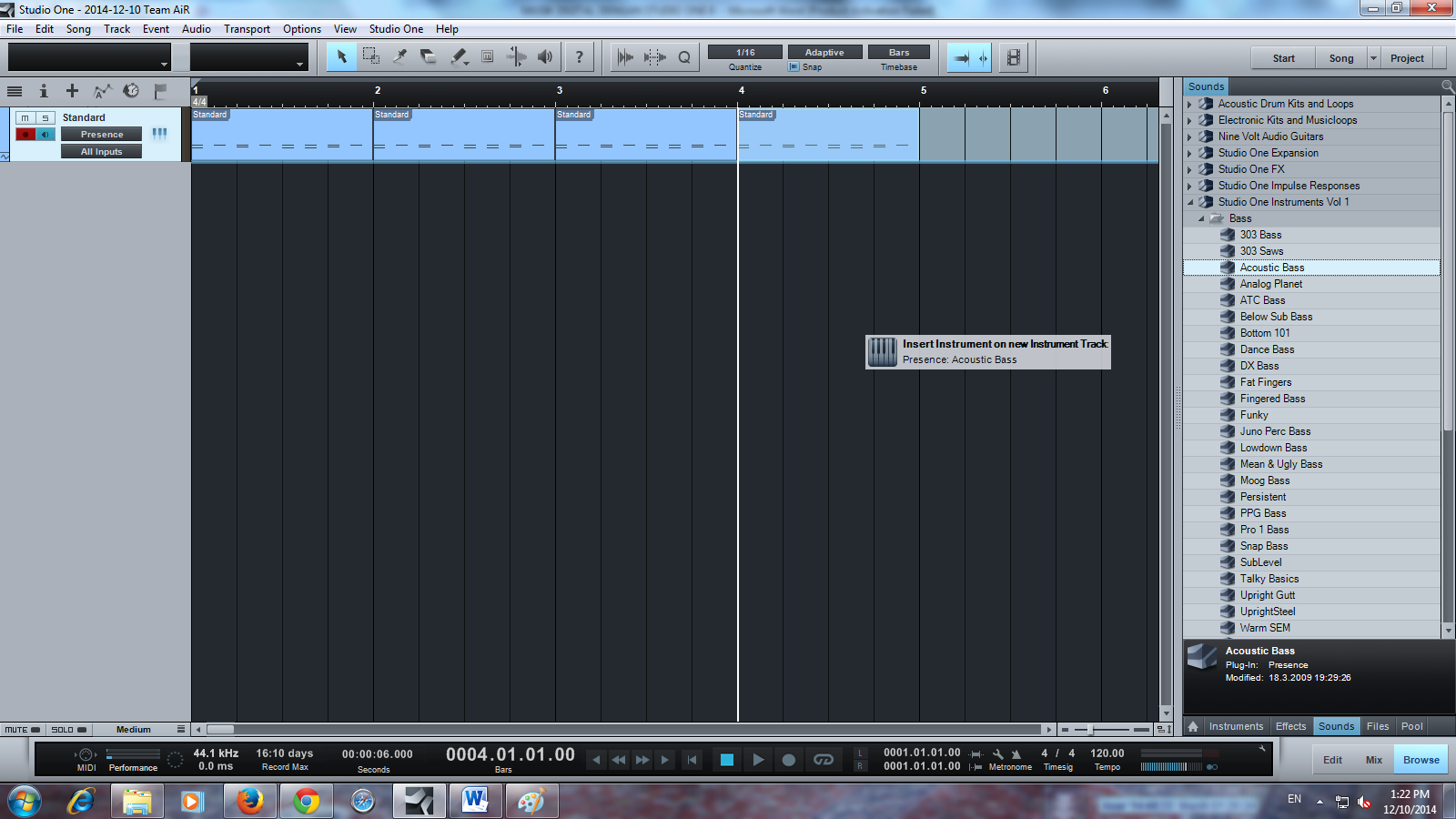Click the browser search magnifier icon
Screen dimensions: 1456x819
(x=1448, y=86)
